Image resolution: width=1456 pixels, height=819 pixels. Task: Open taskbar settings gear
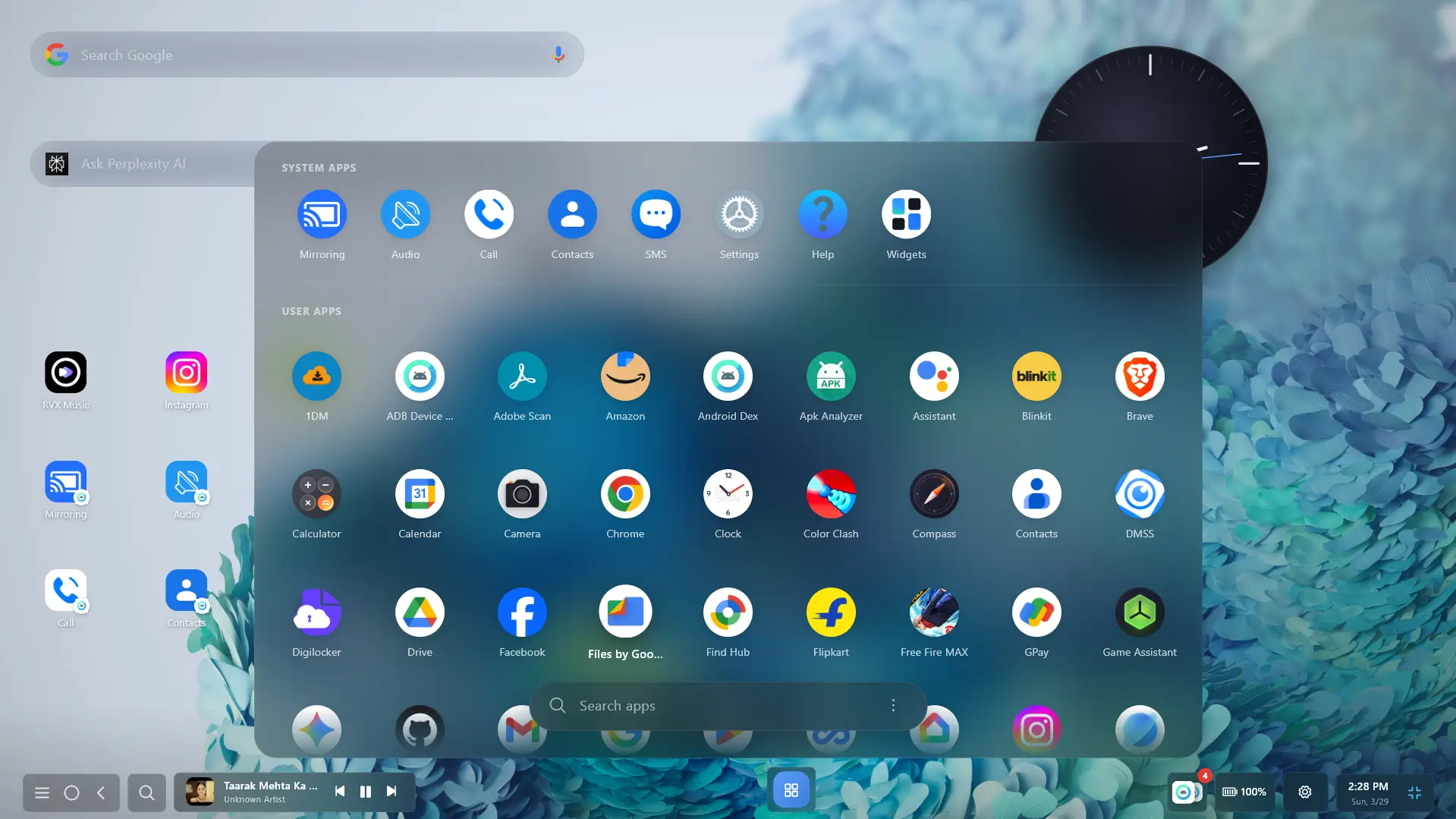coord(1305,792)
